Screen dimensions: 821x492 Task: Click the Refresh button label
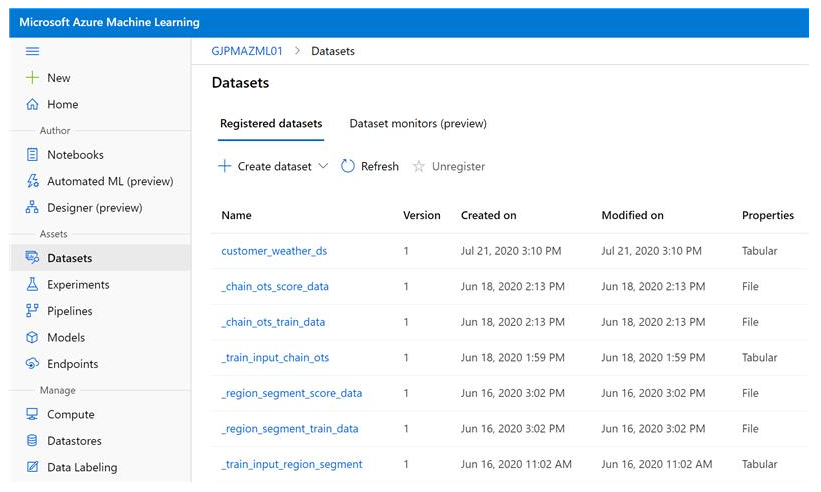pyautogui.click(x=380, y=166)
